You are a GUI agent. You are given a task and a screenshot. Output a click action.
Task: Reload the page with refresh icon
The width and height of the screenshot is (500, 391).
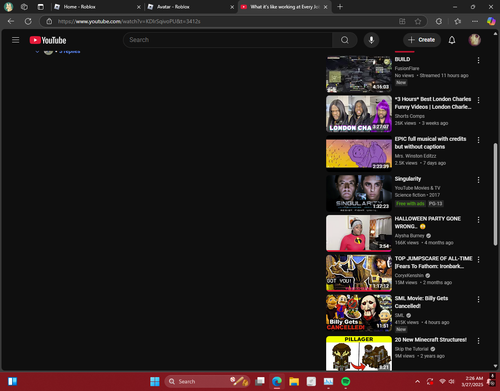tap(28, 21)
